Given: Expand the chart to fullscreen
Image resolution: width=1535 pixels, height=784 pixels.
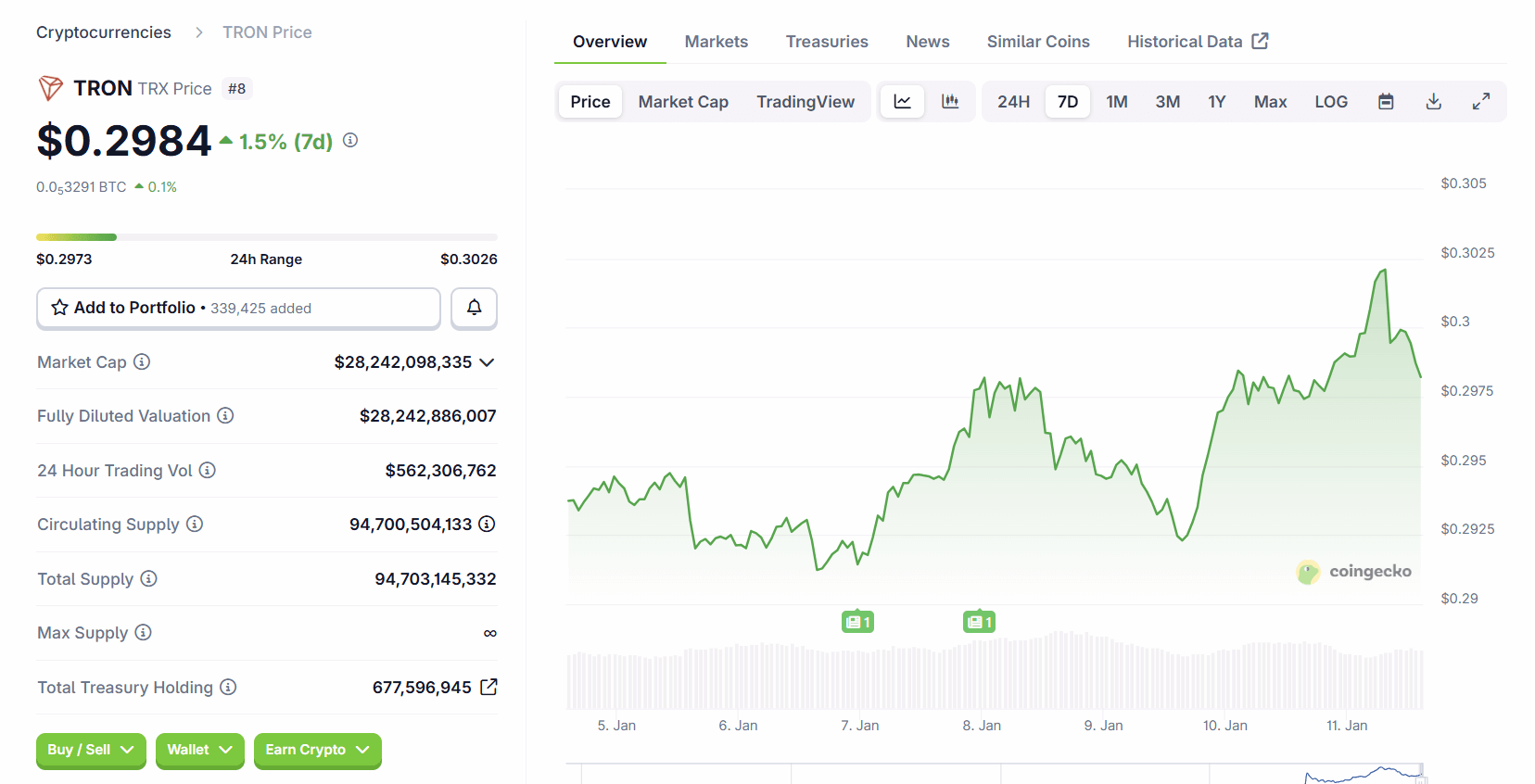Looking at the screenshot, I should point(1481,102).
